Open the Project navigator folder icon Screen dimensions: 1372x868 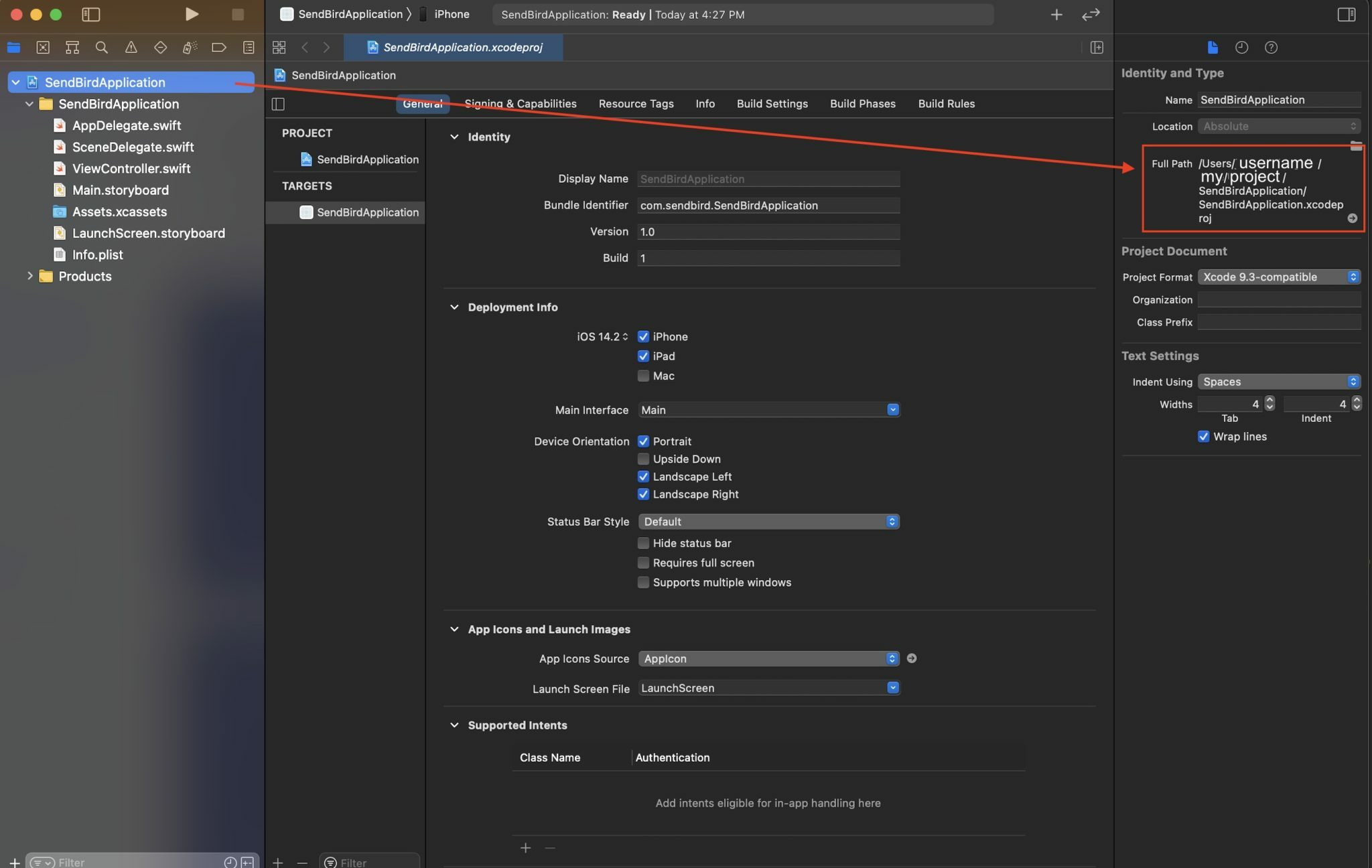(13, 48)
